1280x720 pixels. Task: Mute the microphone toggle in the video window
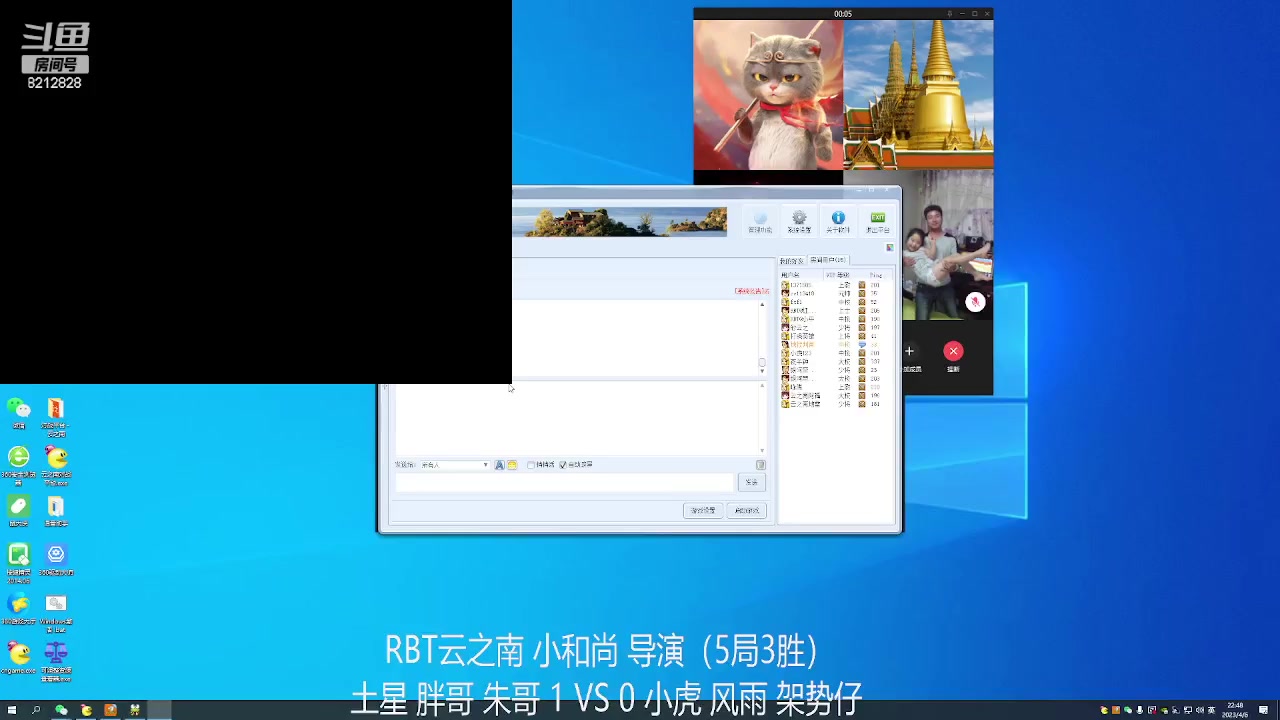(975, 302)
